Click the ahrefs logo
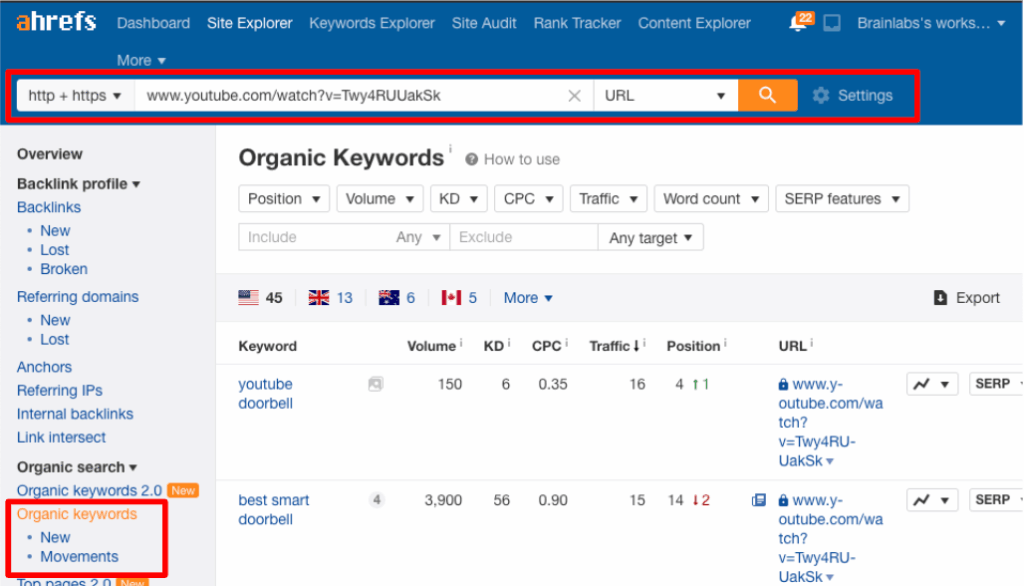 point(55,22)
